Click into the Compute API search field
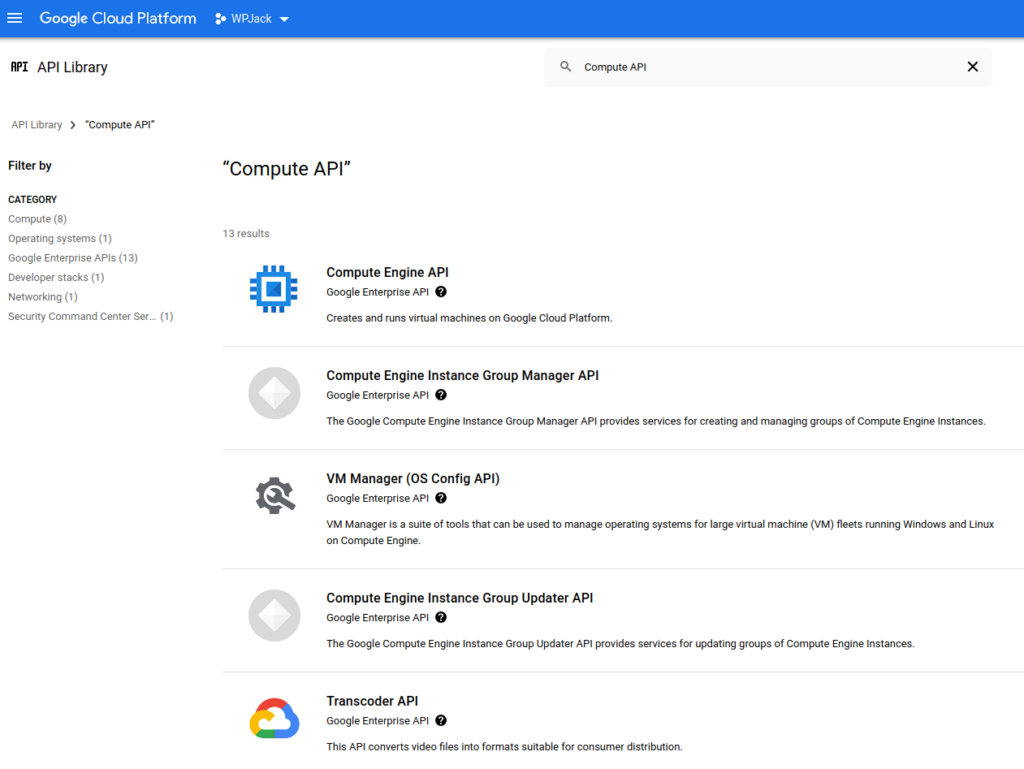The height and width of the screenshot is (769, 1024). point(767,67)
